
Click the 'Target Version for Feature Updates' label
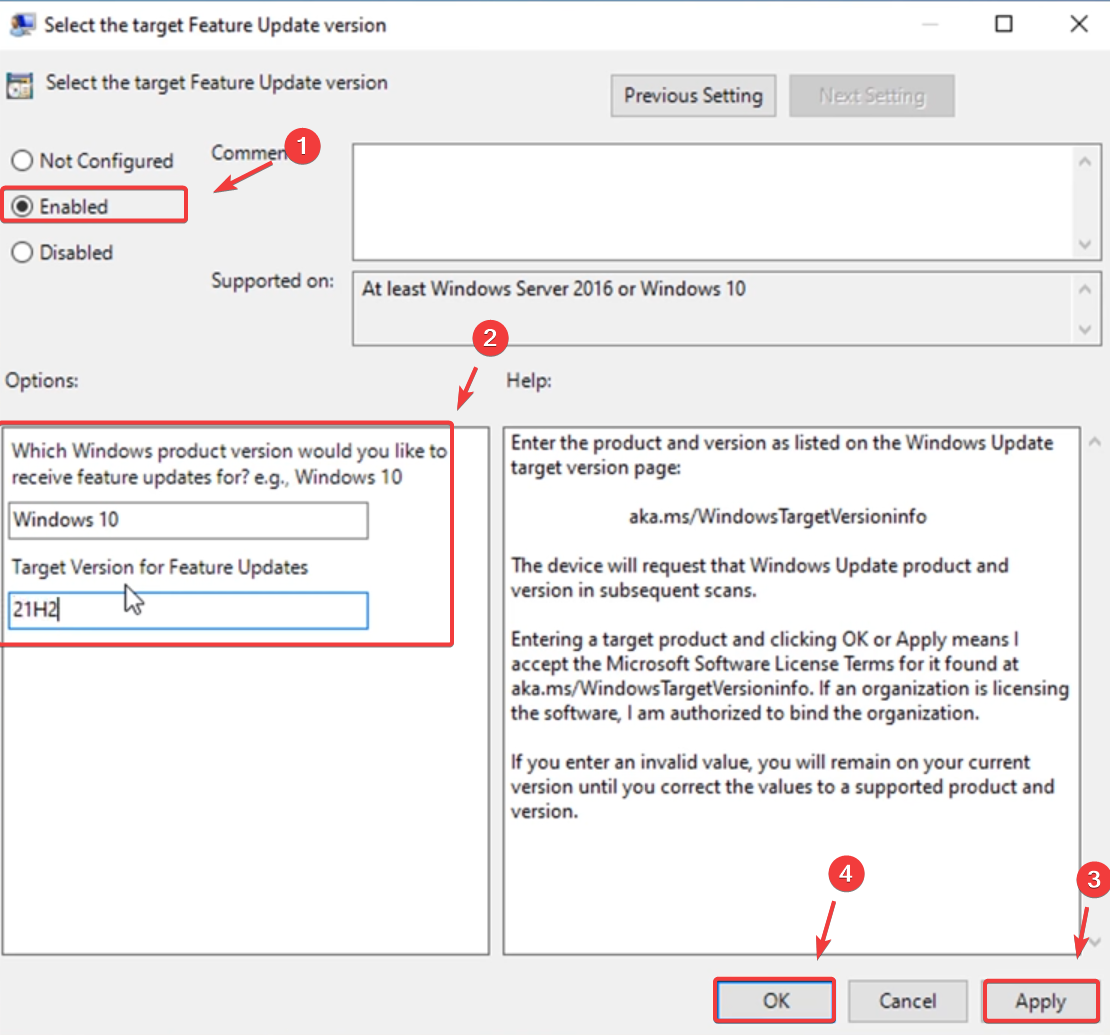click(160, 567)
